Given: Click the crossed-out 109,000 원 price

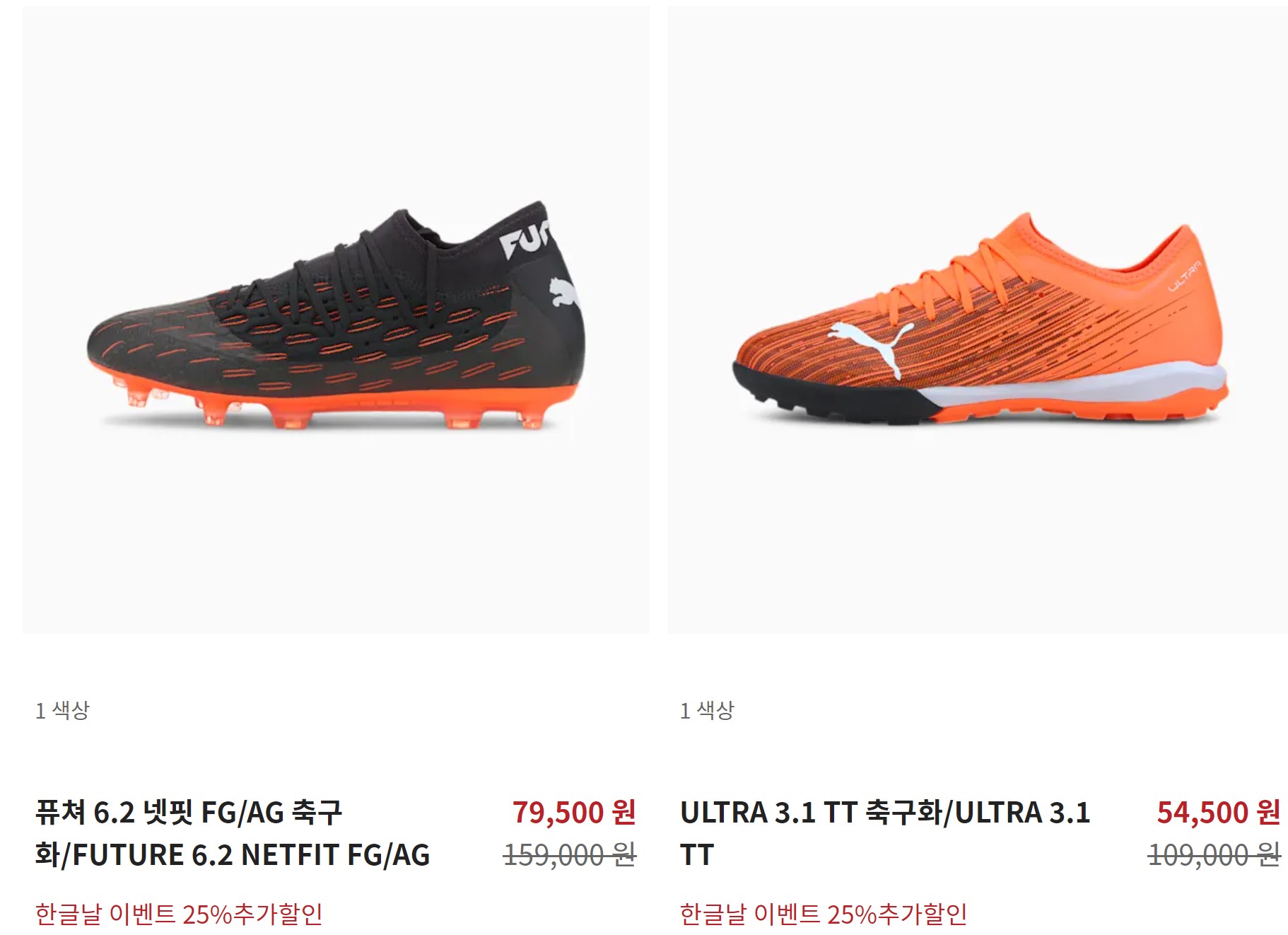Looking at the screenshot, I should [x=1214, y=854].
